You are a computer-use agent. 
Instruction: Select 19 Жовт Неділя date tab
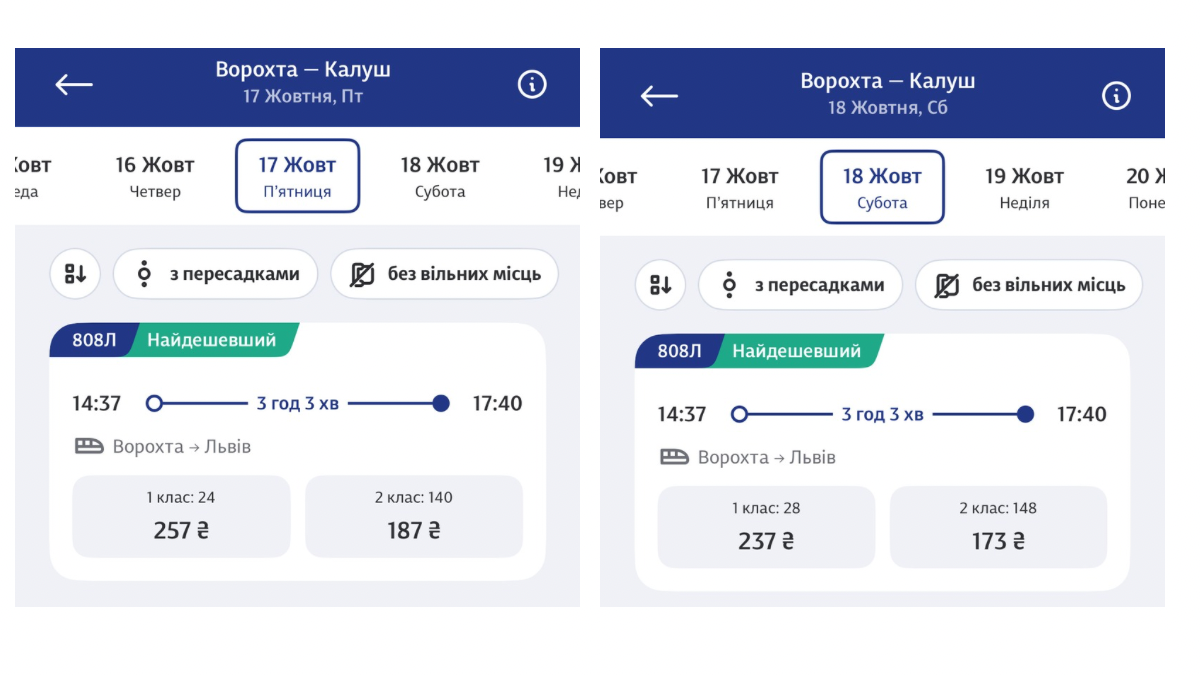coord(1024,188)
